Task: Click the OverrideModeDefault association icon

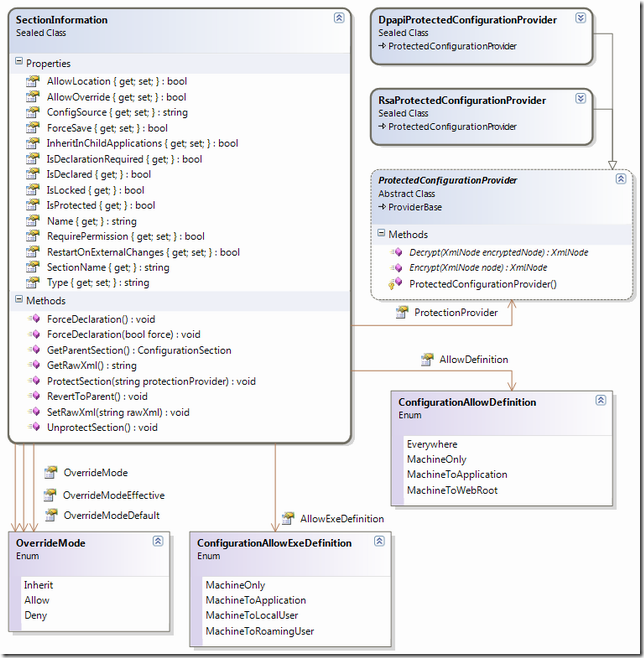Action: (51, 515)
